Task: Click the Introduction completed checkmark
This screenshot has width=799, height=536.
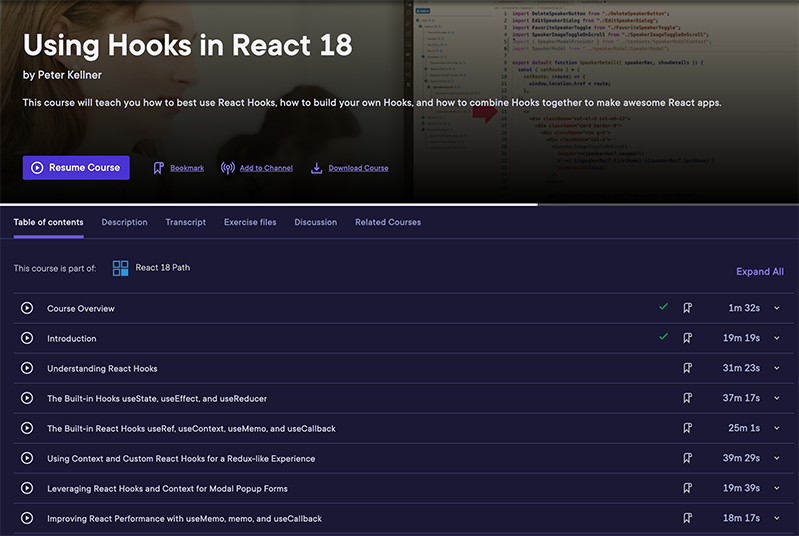Action: tap(663, 337)
